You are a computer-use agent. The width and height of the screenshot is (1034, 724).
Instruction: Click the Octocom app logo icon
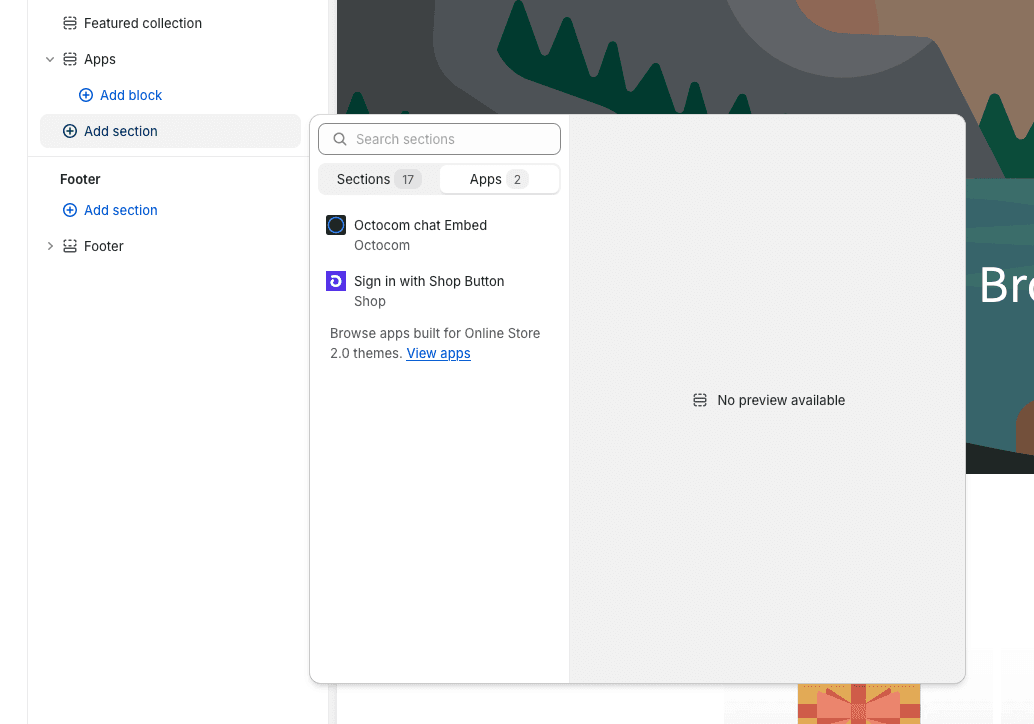[x=336, y=225]
